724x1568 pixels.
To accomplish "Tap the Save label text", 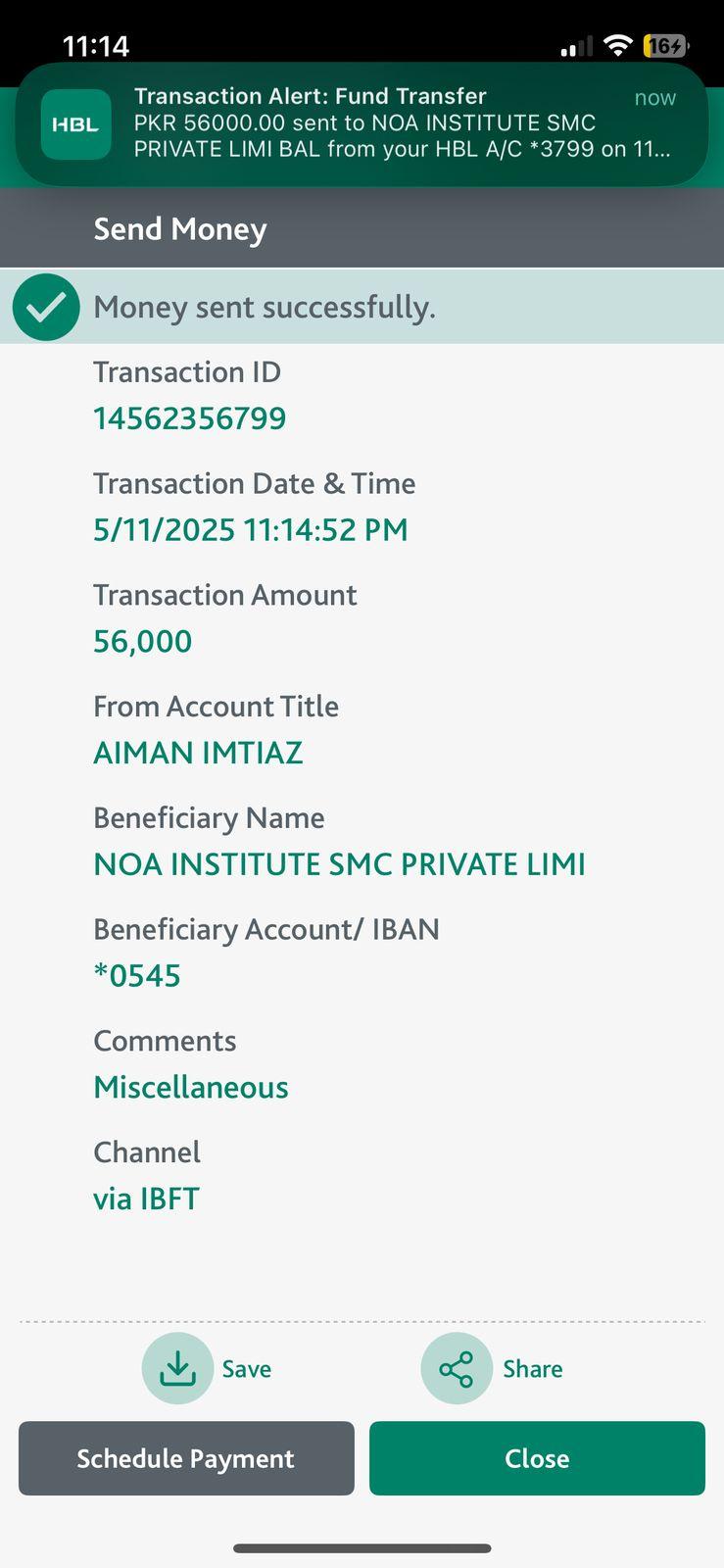I will (x=247, y=1369).
